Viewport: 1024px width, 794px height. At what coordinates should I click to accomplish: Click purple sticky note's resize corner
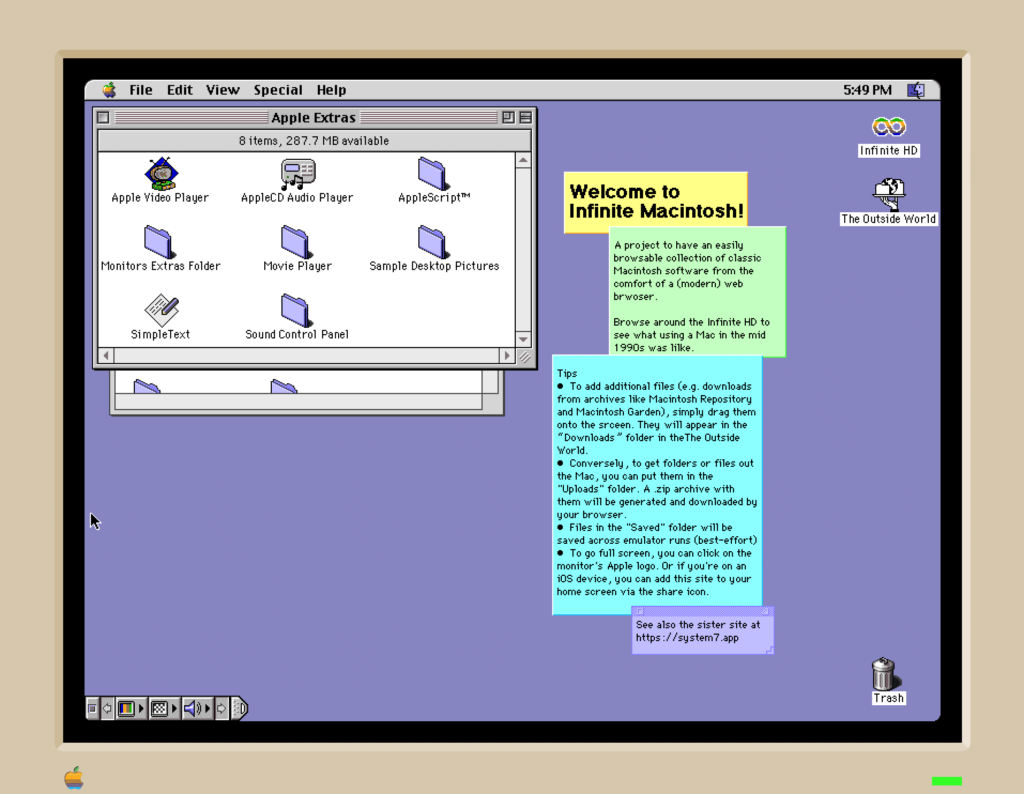click(x=769, y=650)
